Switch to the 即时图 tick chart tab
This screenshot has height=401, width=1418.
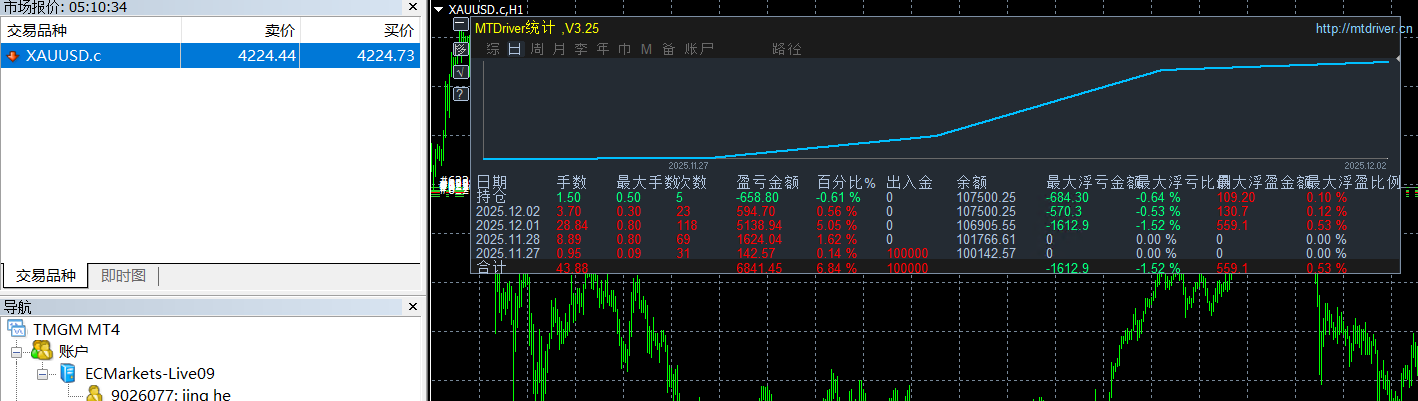123,276
